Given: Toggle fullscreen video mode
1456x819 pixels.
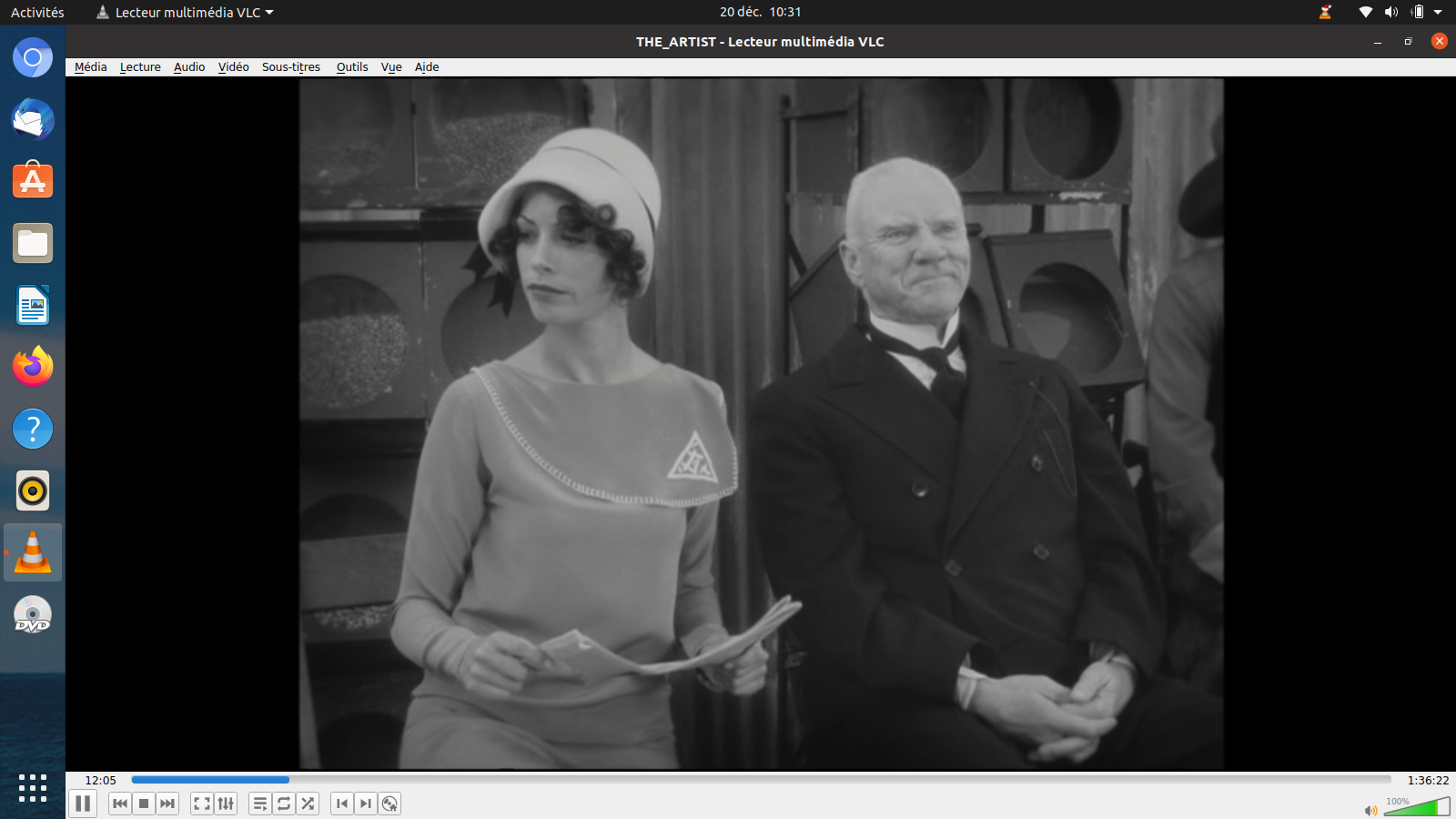Looking at the screenshot, I should 202,804.
